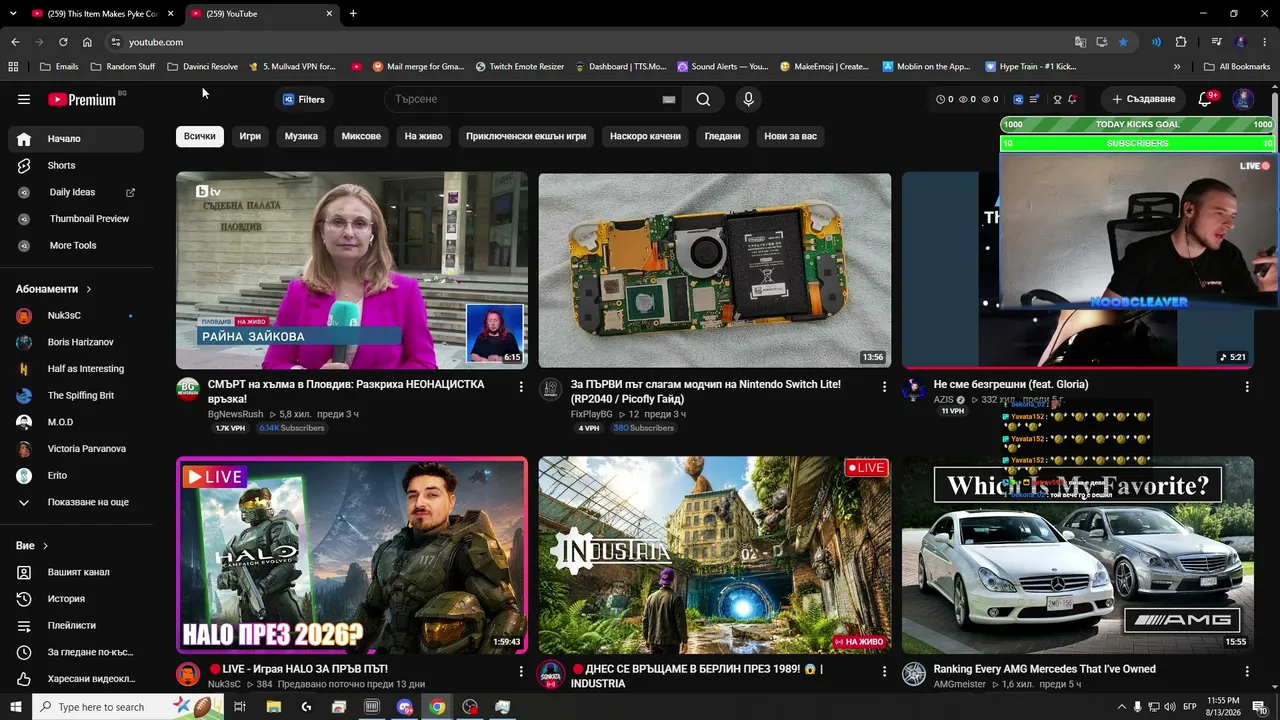This screenshot has height=720, width=1280.
Task: Select the Гледани filter chip
Action: [723, 136]
